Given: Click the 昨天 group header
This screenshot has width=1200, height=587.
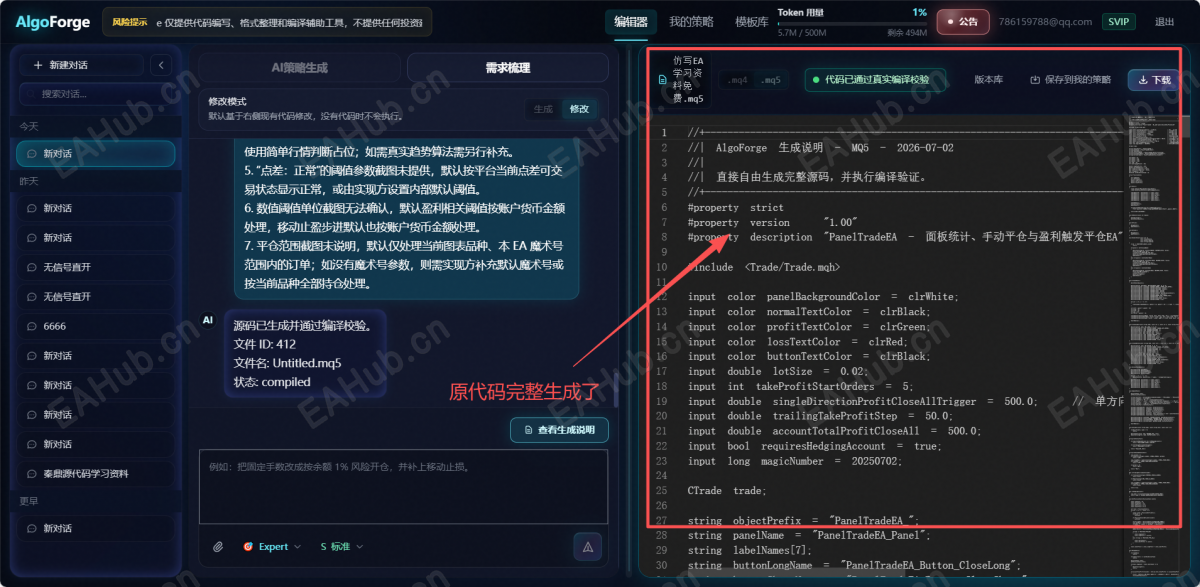Looking at the screenshot, I should pos(29,181).
